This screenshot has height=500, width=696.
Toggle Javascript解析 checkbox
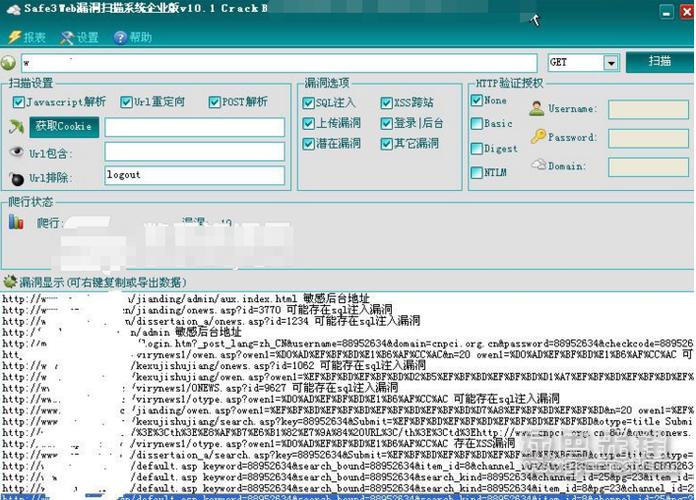tap(18, 102)
